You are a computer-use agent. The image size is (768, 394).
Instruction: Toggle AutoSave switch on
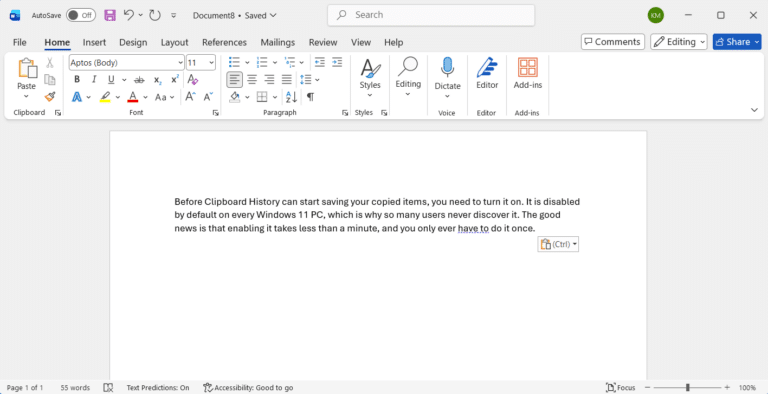80,15
